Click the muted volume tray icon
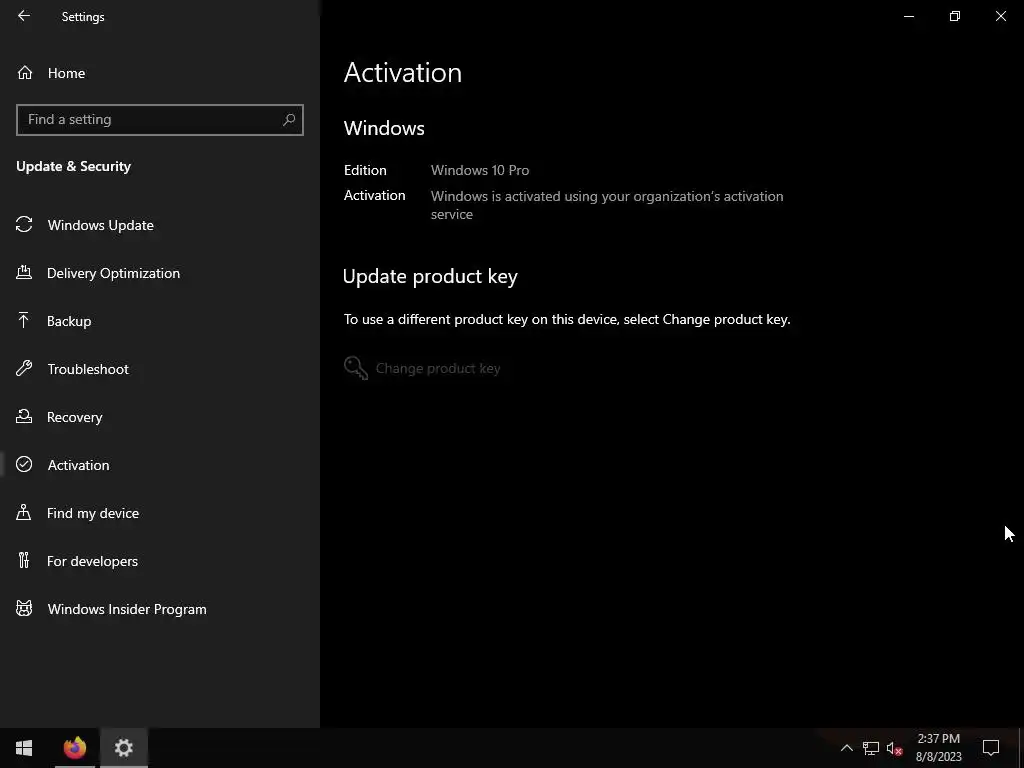This screenshot has width=1024, height=768. click(894, 748)
